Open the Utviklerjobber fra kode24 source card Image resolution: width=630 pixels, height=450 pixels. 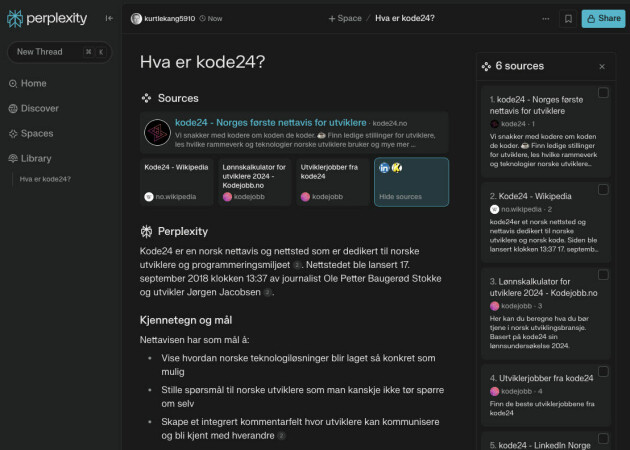pyautogui.click(x=333, y=182)
